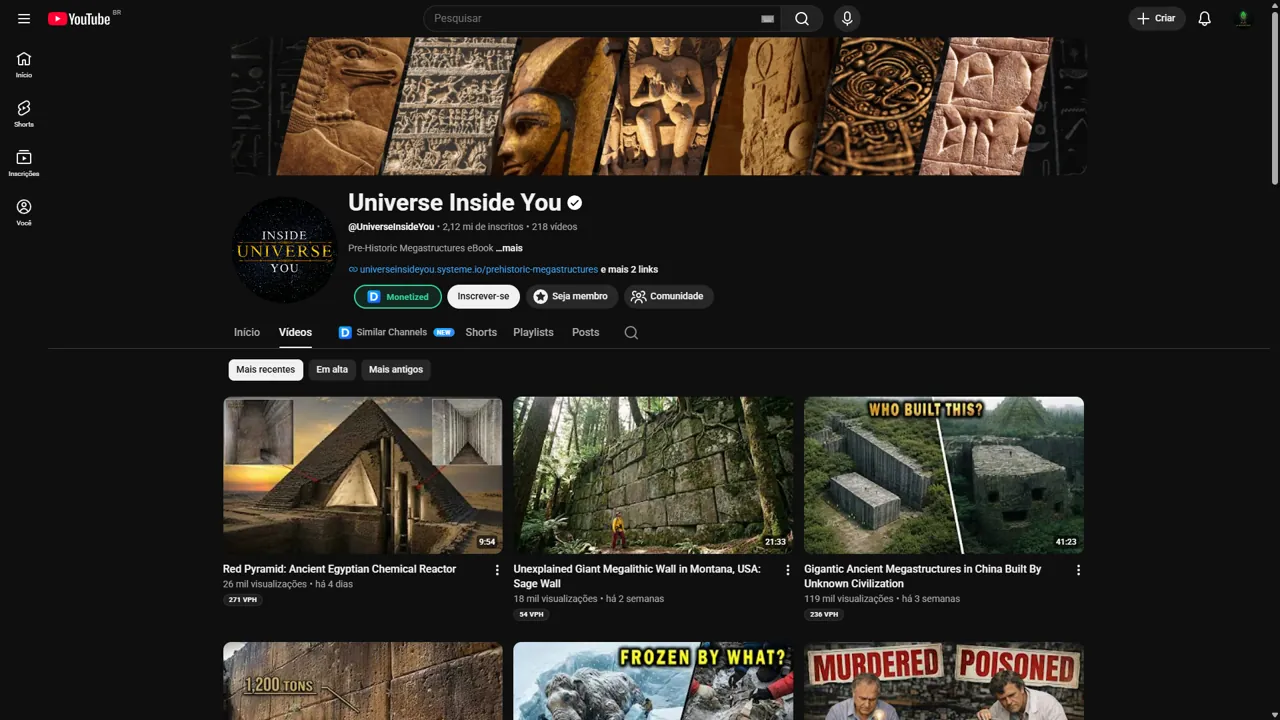This screenshot has height=720, width=1280.
Task: Click the page vertical scrollbar
Action: coord(1274,98)
